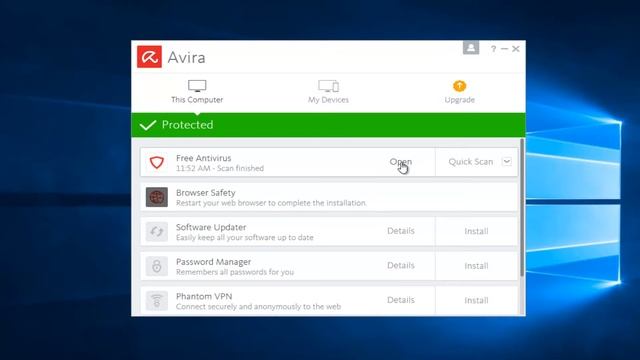Switch to Upgrade tab
The height and width of the screenshot is (360, 640).
click(x=460, y=92)
